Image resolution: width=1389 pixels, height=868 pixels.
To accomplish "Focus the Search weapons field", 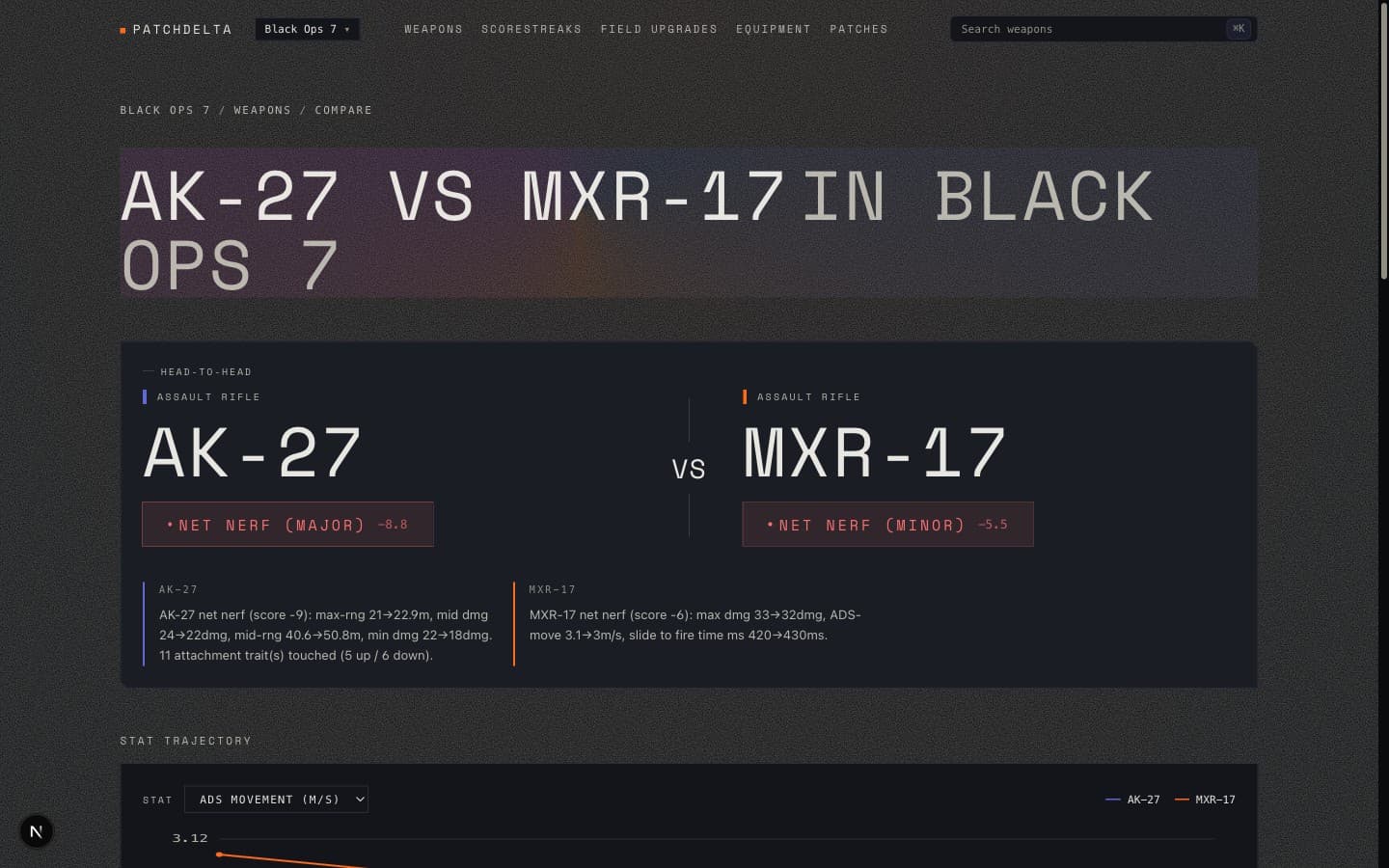I will coord(1103,29).
